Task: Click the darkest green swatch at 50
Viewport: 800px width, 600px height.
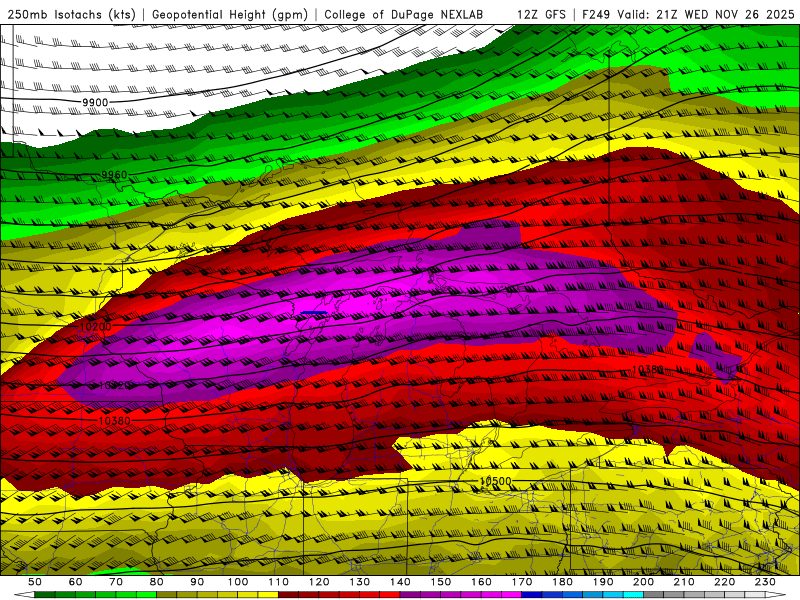Action: pyautogui.click(x=45, y=595)
